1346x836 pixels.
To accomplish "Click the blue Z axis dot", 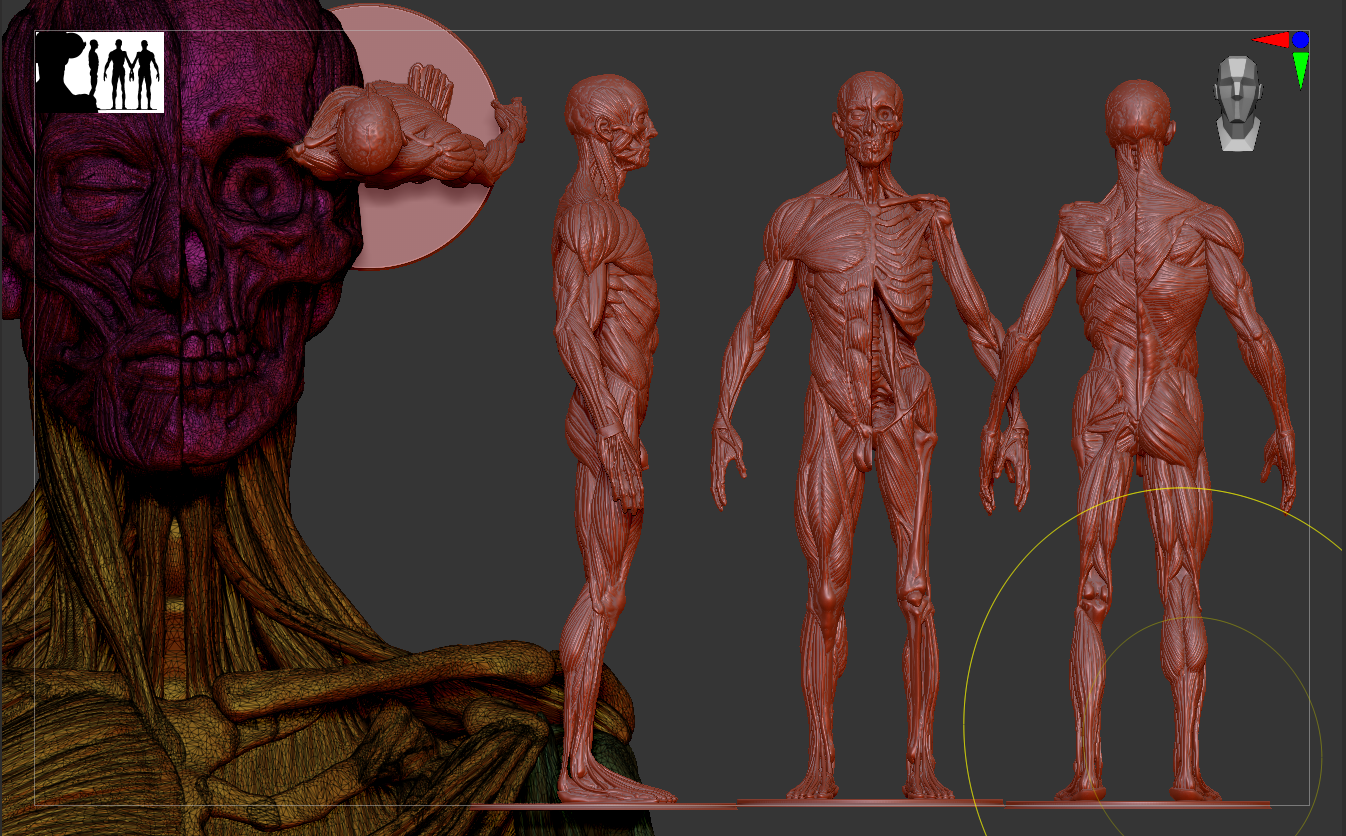I will tap(1300, 40).
